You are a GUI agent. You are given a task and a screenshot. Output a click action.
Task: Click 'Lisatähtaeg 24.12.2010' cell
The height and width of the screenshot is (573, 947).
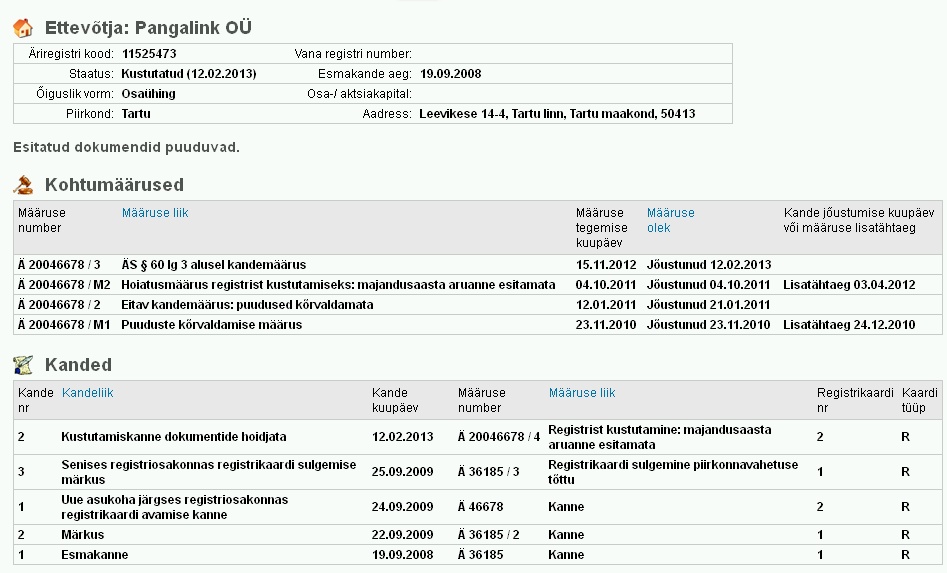coord(849,324)
